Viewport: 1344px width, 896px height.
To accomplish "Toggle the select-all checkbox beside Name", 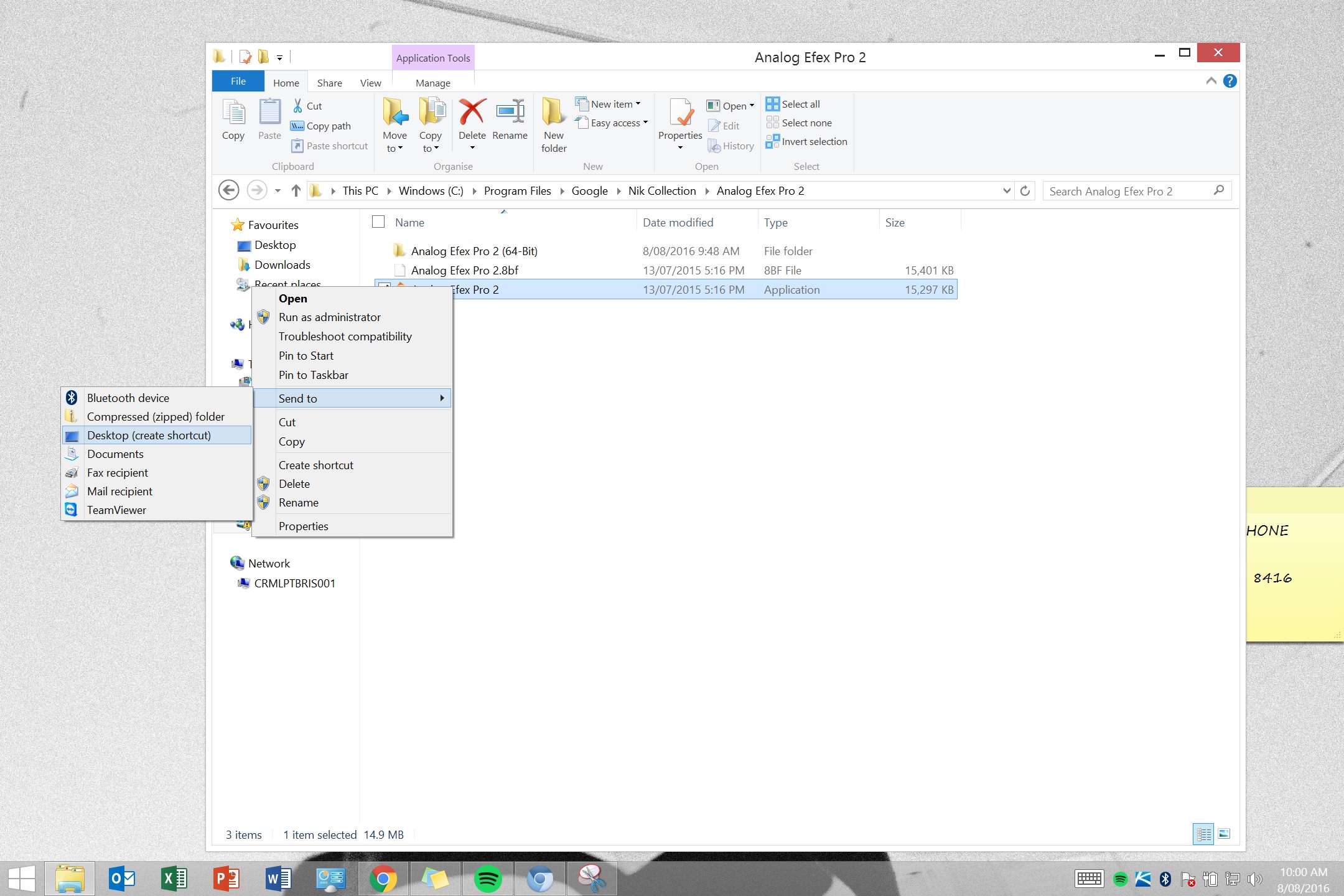I will [378, 222].
